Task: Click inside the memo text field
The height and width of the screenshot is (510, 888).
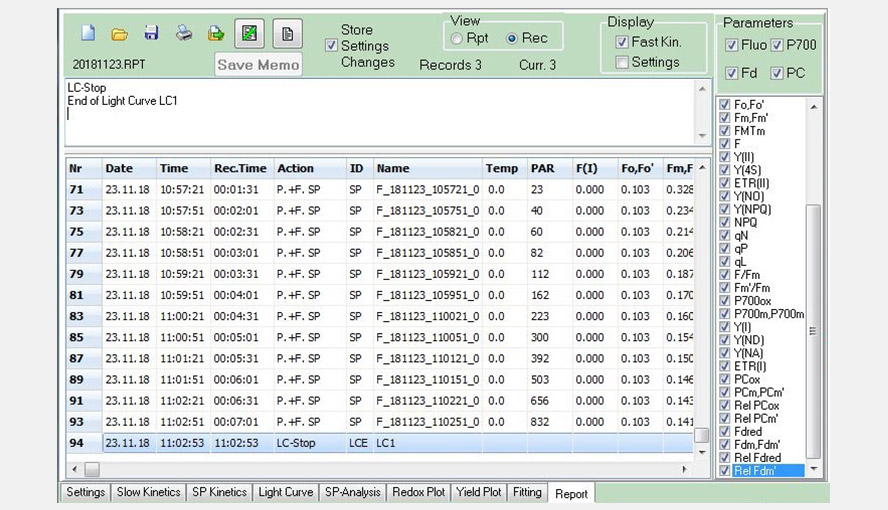Action: point(379,112)
